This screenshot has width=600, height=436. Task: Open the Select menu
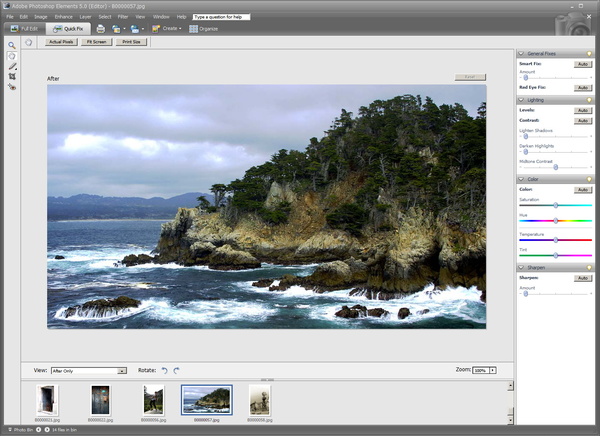[105, 17]
